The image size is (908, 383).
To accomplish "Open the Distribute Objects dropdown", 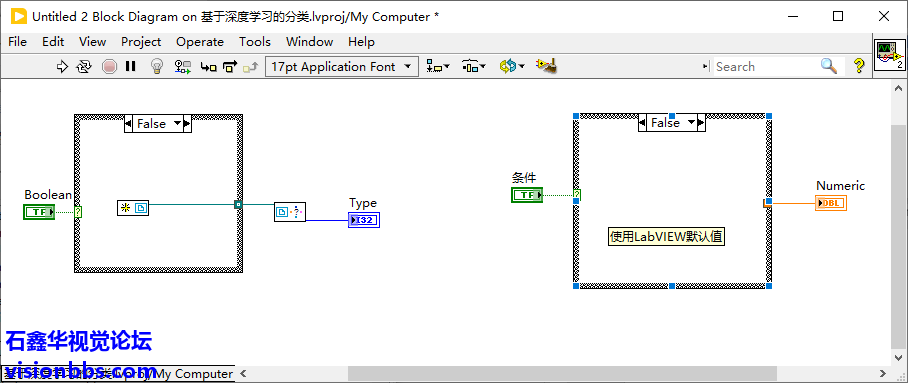I will (474, 67).
